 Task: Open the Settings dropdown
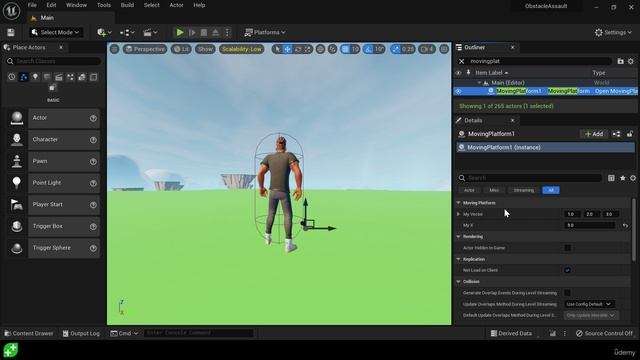[x=613, y=32]
